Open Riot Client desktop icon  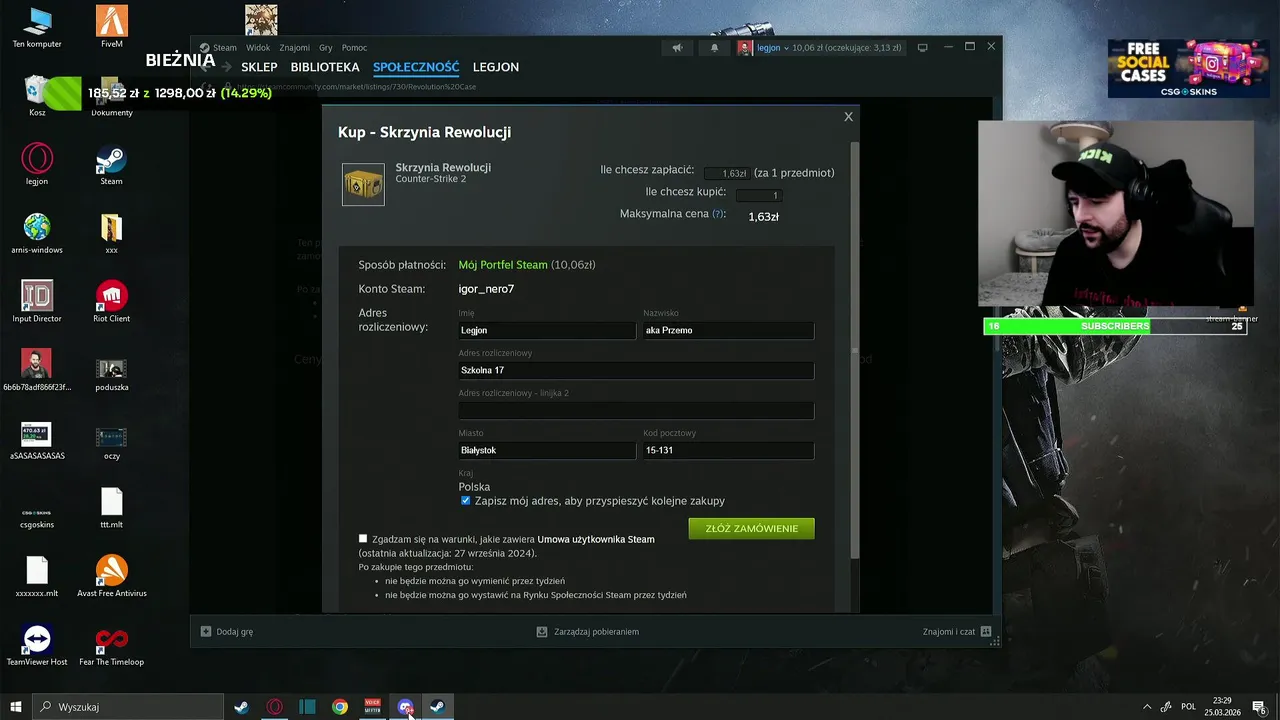[x=111, y=301]
